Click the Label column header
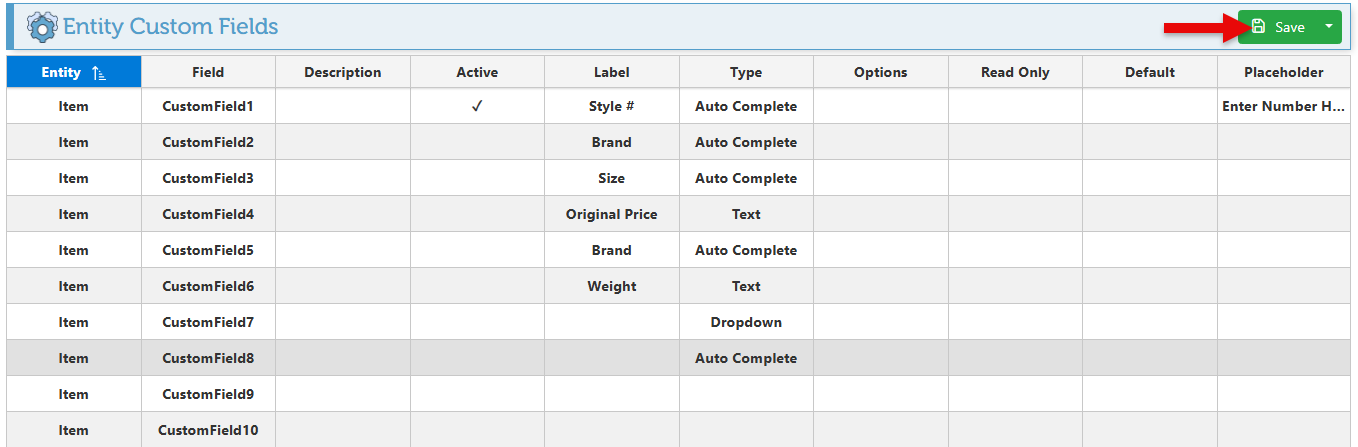 tap(611, 72)
